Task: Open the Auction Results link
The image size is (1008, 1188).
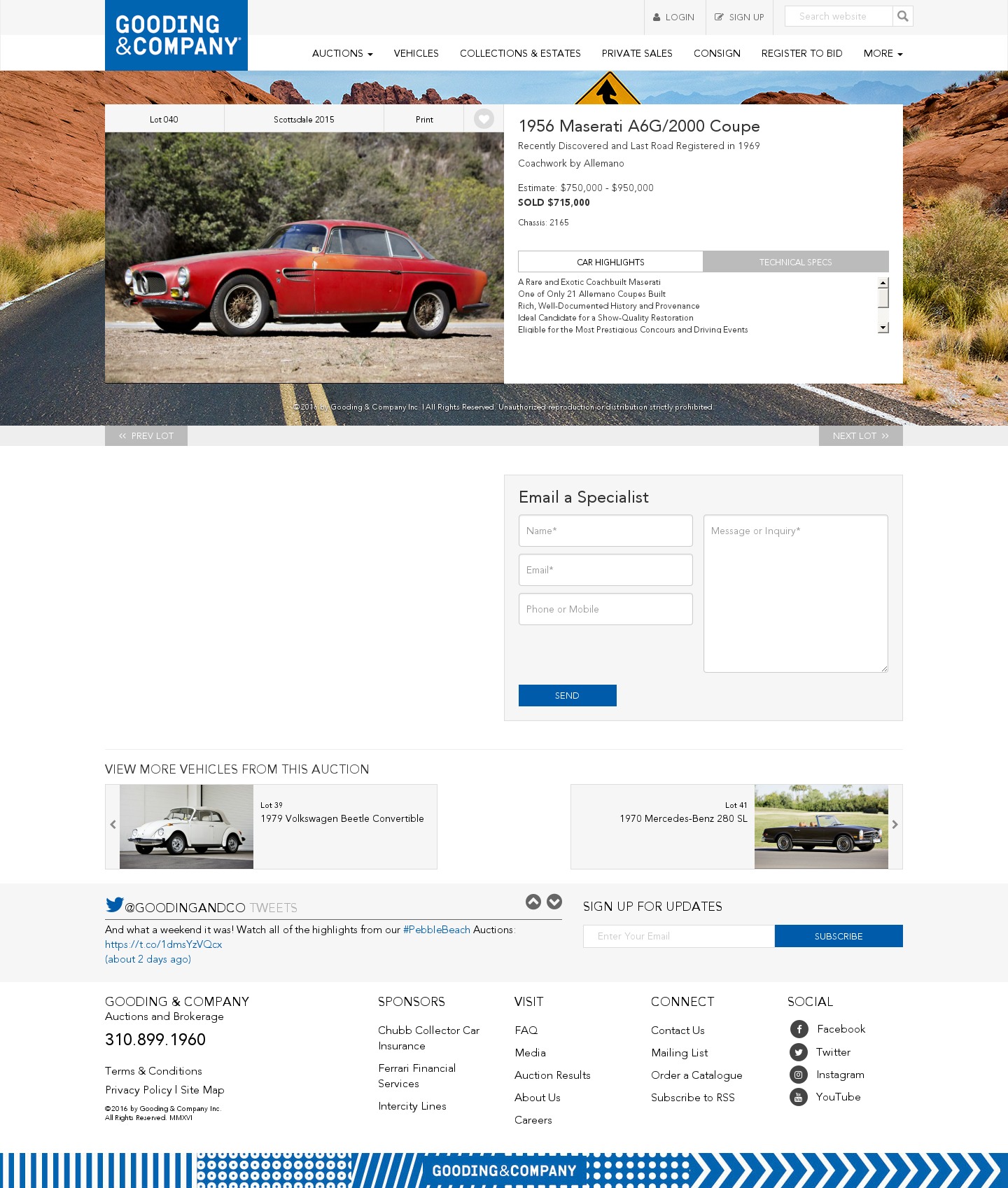Action: tap(552, 1075)
